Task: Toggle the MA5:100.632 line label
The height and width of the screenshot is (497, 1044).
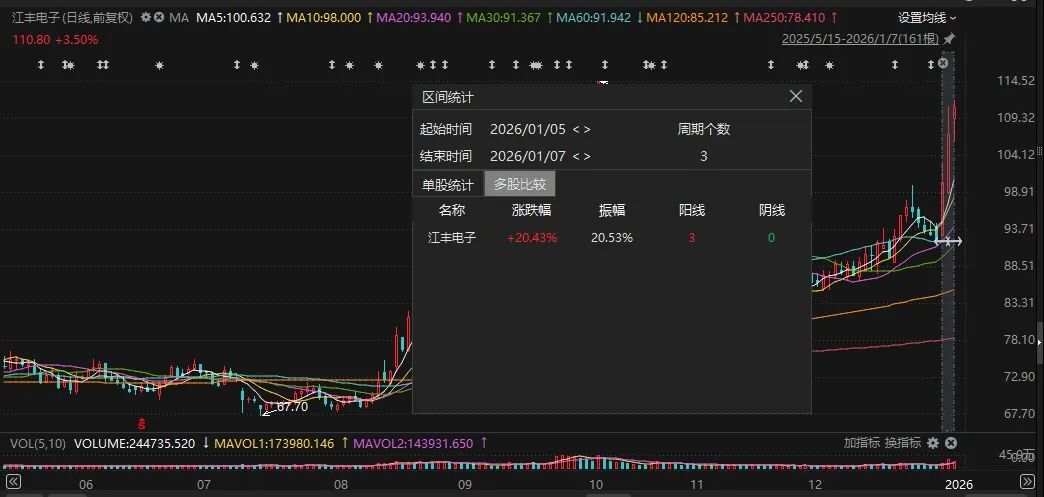Action: tap(234, 18)
